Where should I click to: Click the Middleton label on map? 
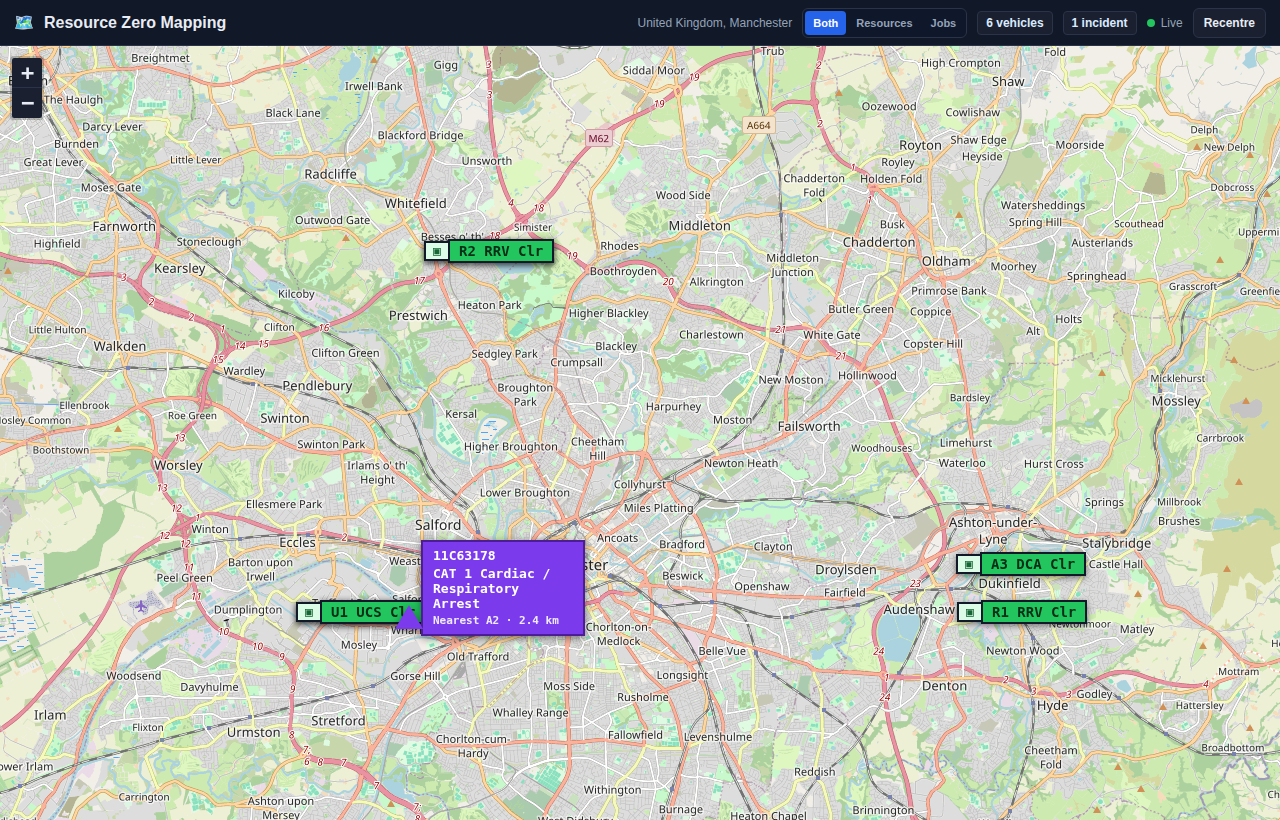700,226
